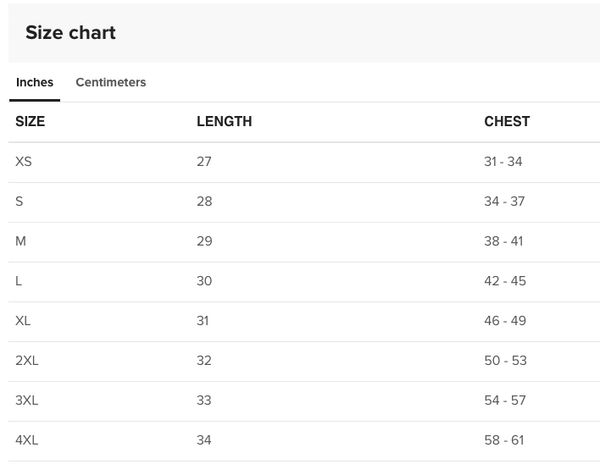The image size is (600, 464).
Task: Click the CHEST column header
Action: click(507, 121)
